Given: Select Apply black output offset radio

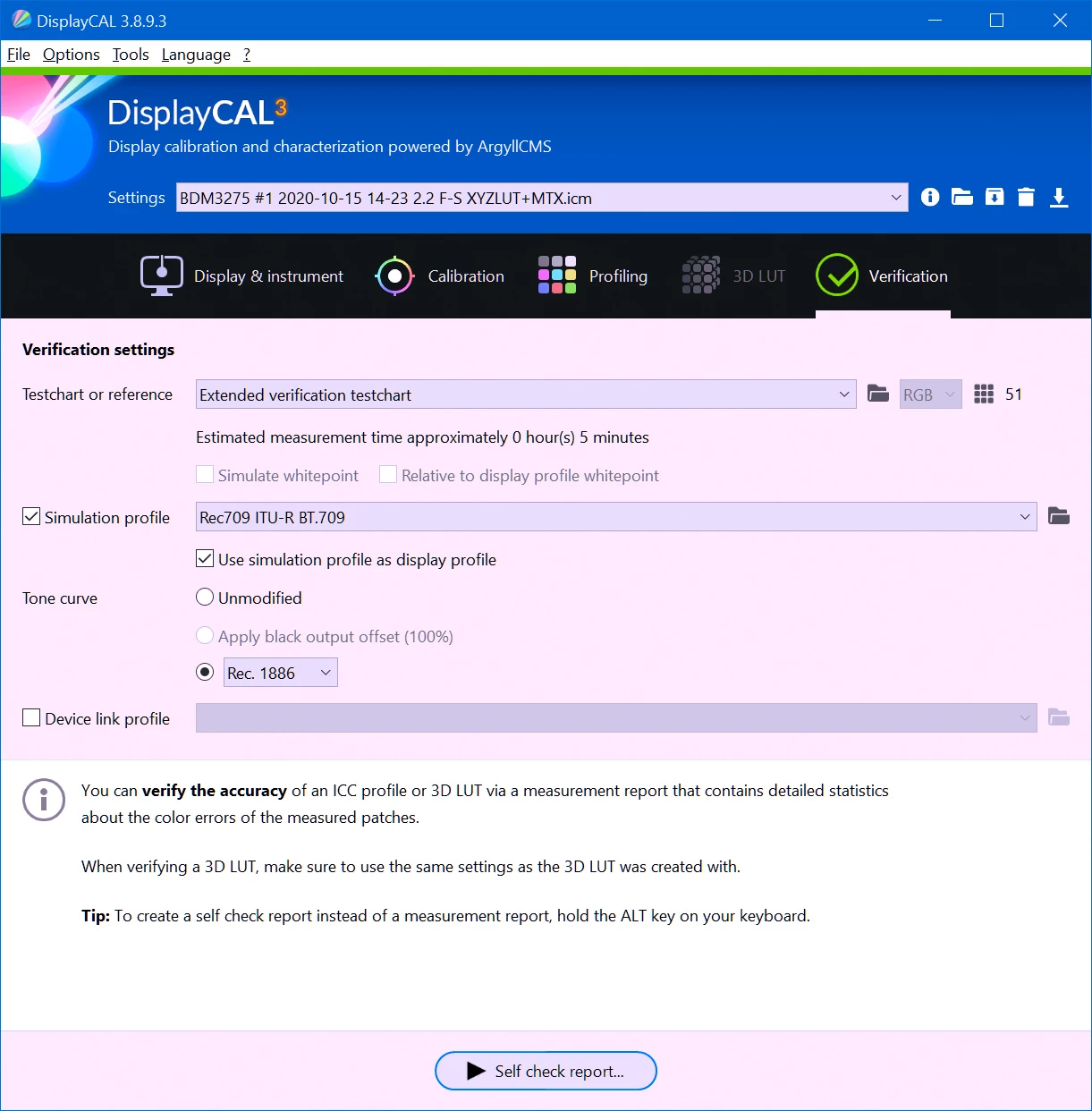Looking at the screenshot, I should pyautogui.click(x=205, y=636).
